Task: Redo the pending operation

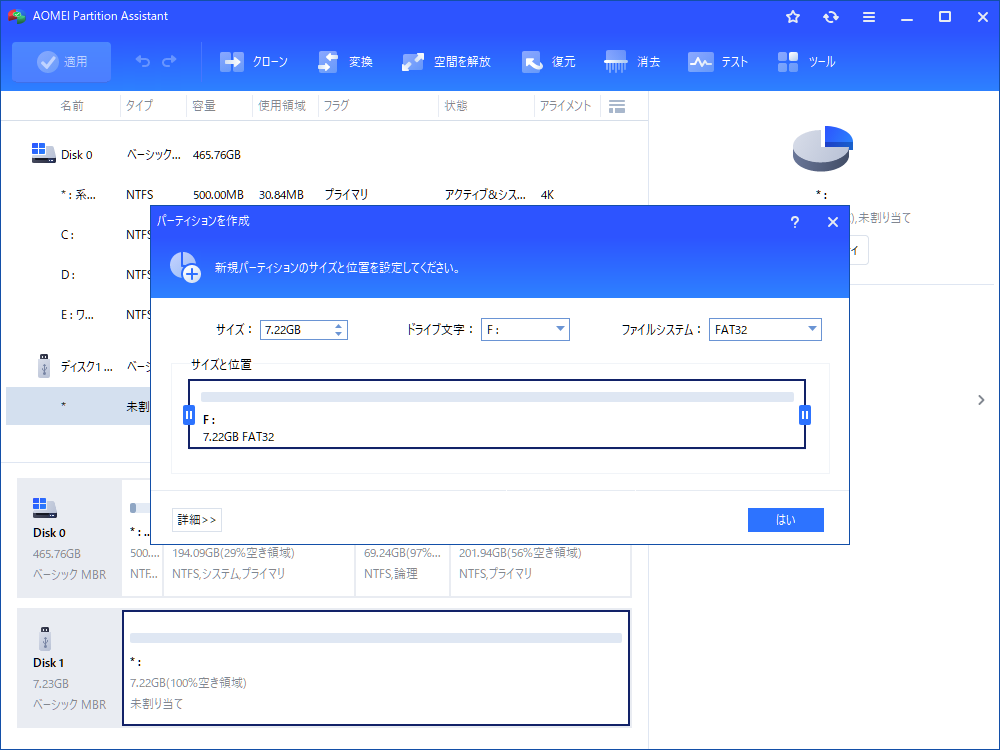Action: click(170, 61)
